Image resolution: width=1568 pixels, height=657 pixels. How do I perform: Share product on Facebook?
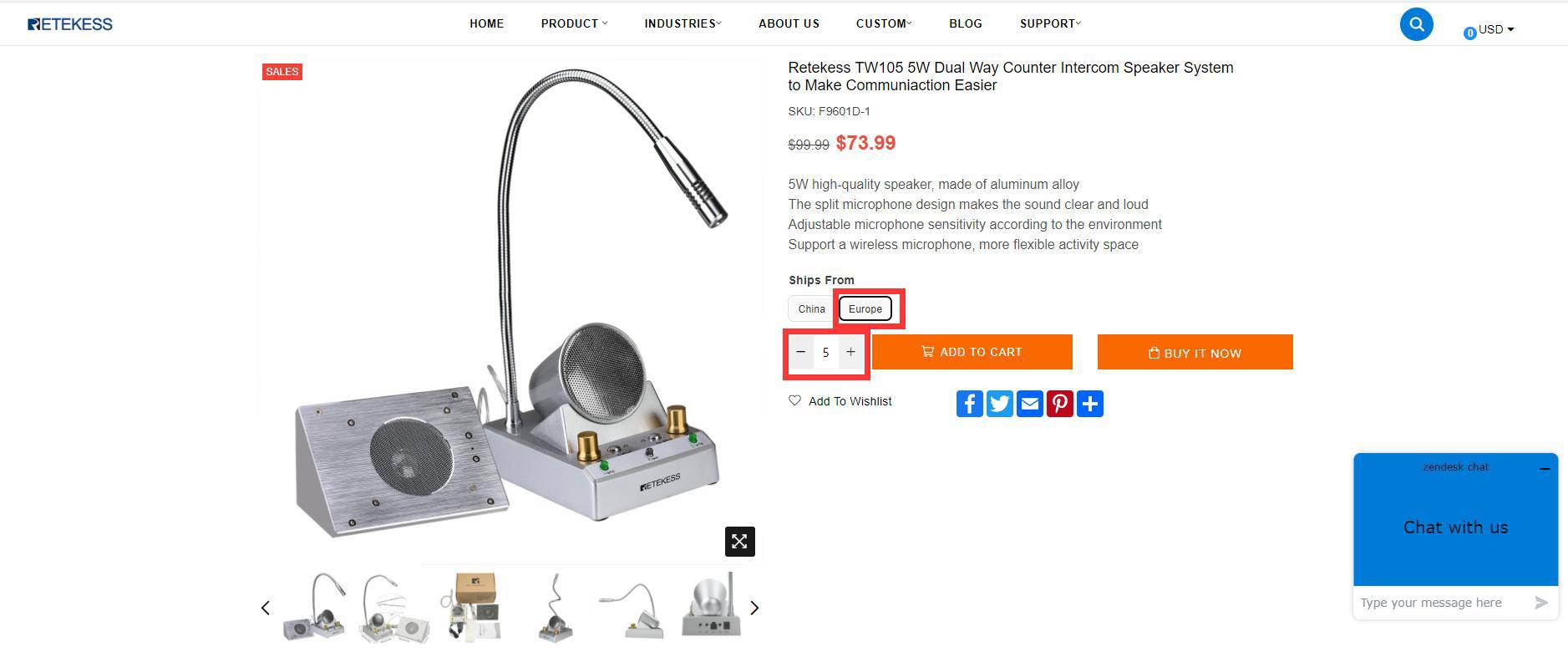[969, 404]
